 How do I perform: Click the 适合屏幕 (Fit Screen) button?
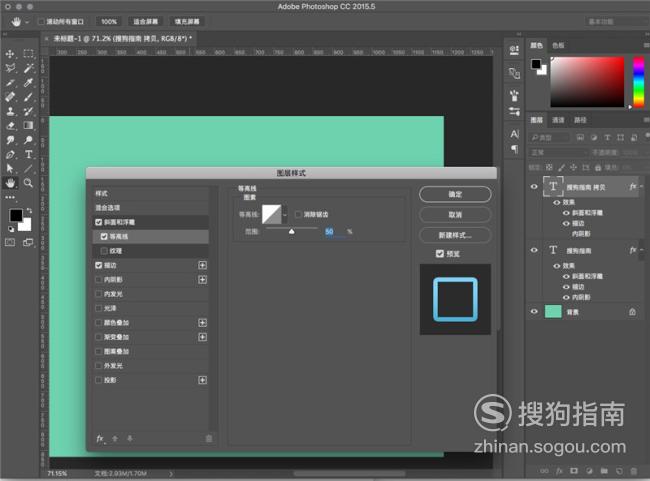click(x=145, y=22)
